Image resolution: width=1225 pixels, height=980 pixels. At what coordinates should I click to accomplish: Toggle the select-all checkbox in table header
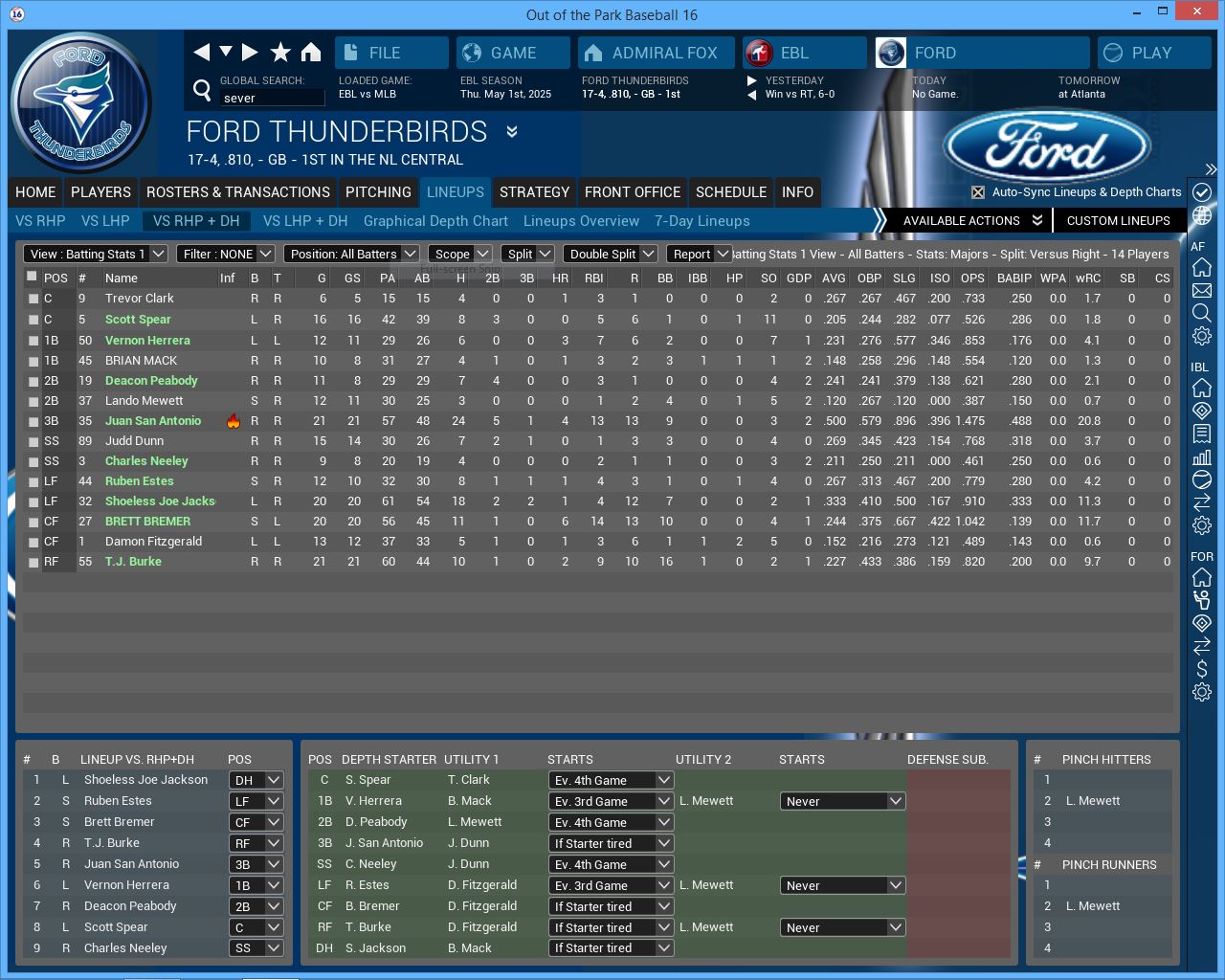pyautogui.click(x=32, y=277)
